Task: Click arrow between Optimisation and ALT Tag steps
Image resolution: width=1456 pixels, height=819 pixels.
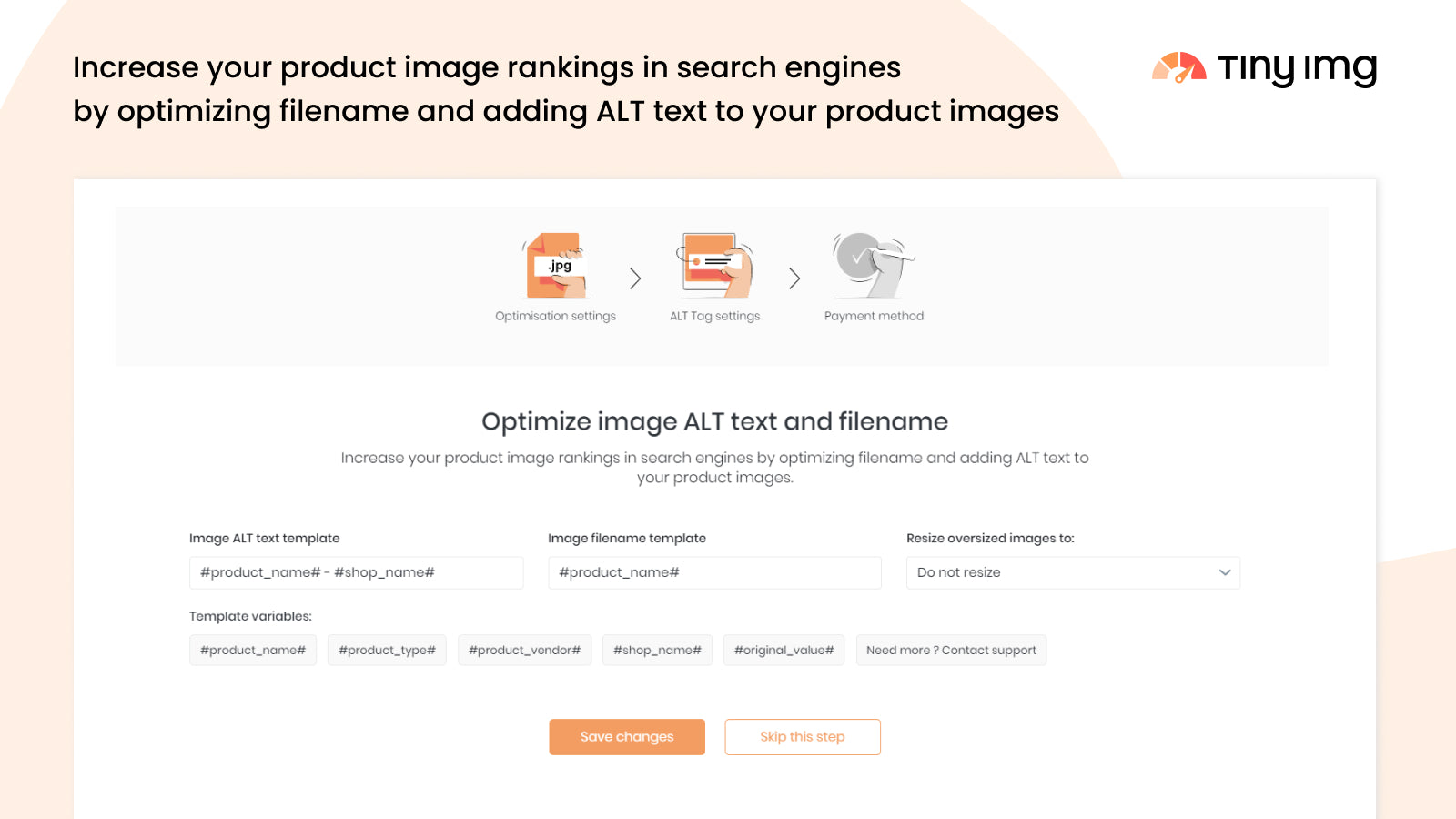Action: [635, 278]
